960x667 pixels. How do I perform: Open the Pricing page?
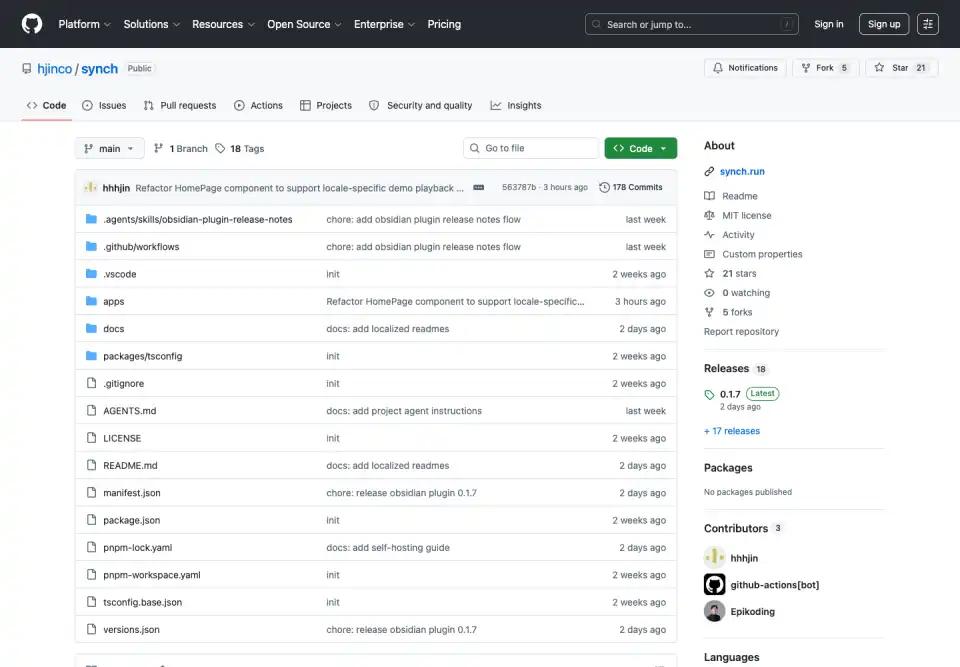pyautogui.click(x=444, y=24)
